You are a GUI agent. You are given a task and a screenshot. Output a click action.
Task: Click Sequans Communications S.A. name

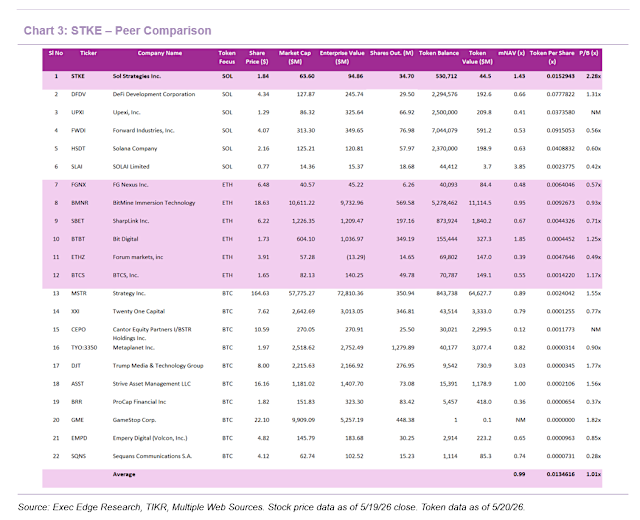click(x=152, y=456)
